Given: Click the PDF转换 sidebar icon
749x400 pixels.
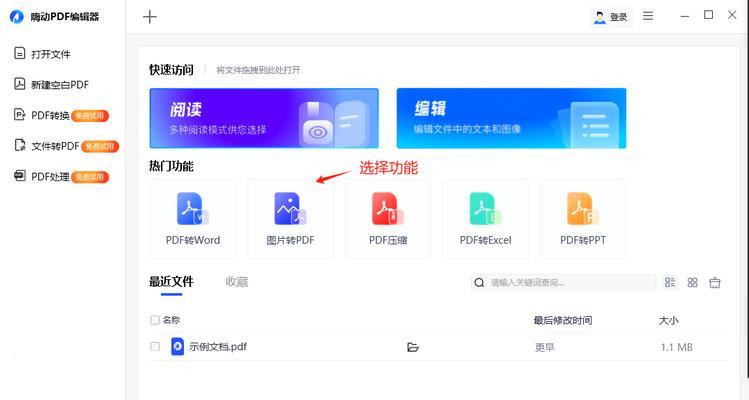Looking at the screenshot, I should point(20,114).
